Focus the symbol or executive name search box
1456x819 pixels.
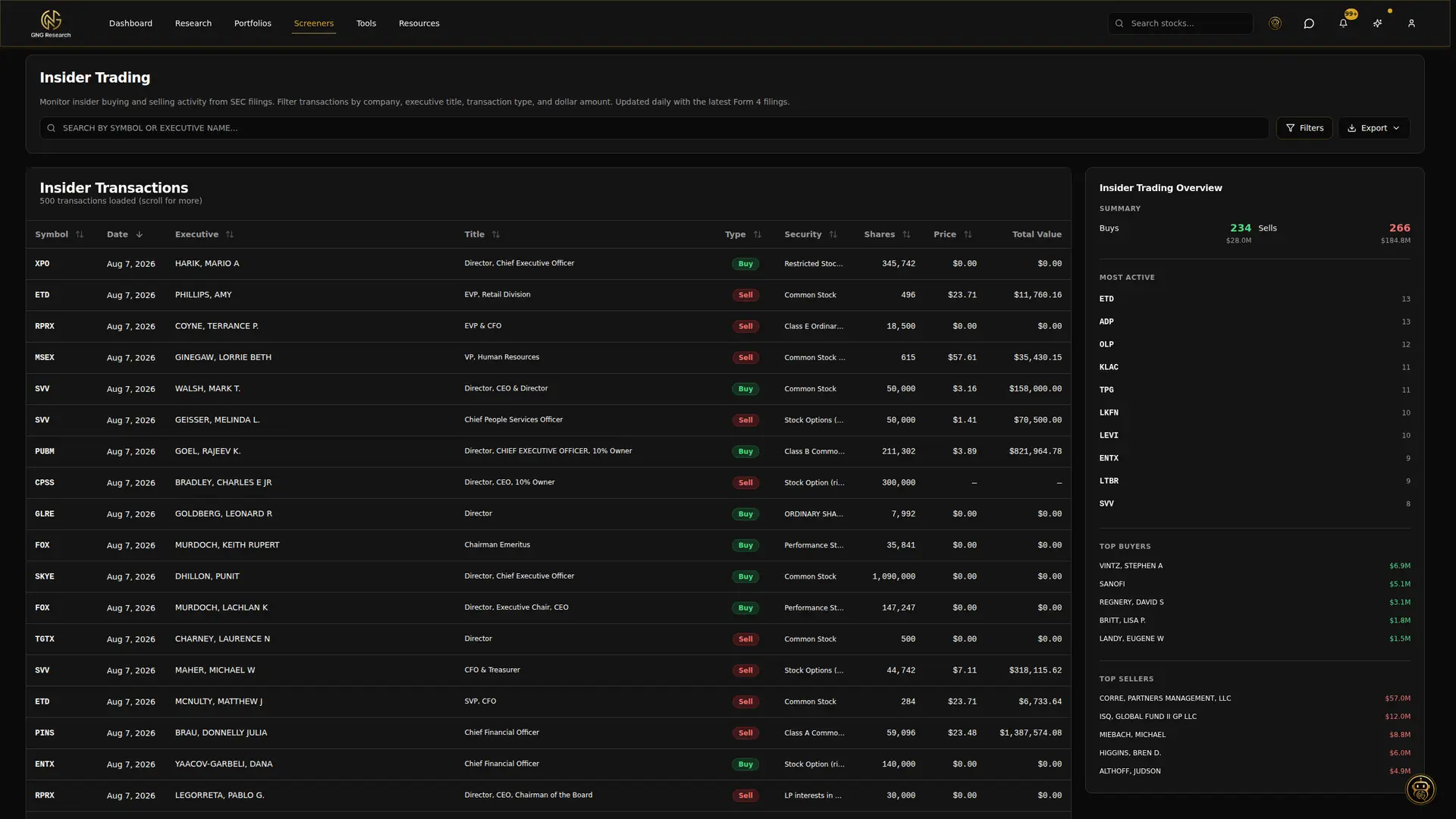tap(654, 128)
